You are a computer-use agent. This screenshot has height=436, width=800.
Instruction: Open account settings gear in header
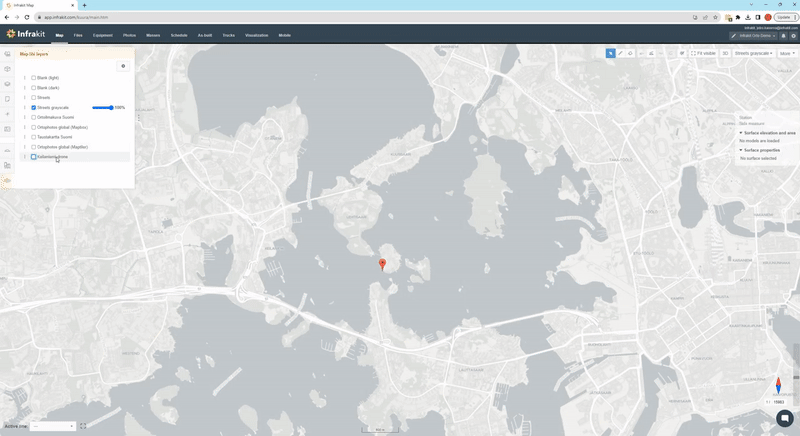point(793,35)
